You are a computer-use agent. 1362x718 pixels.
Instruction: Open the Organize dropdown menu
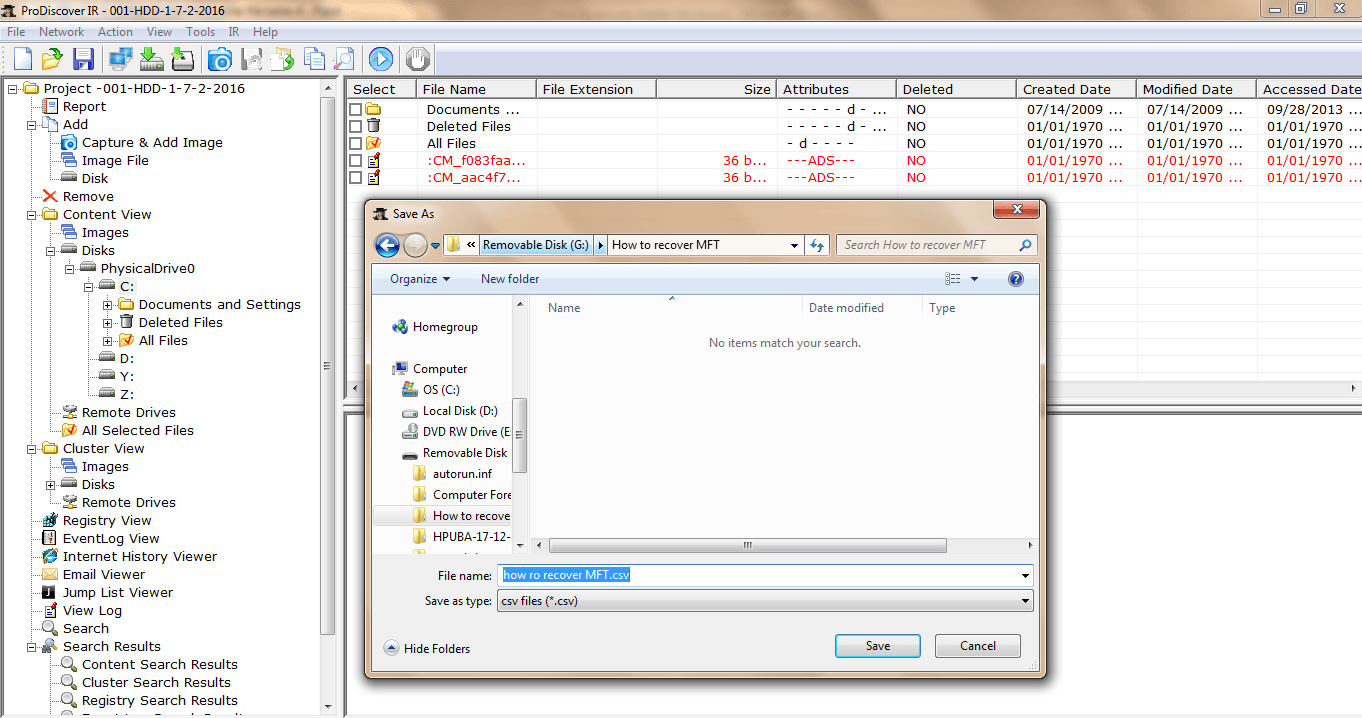coord(420,279)
